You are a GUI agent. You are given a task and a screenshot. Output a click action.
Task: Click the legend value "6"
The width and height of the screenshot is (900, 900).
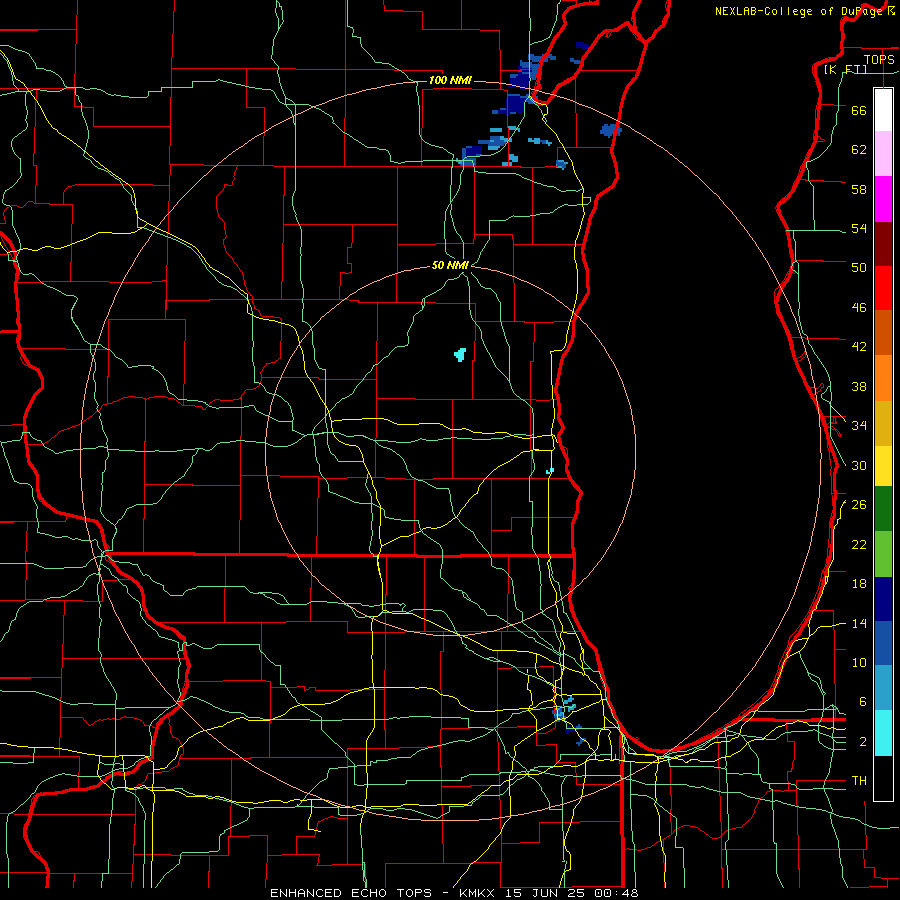tap(862, 702)
